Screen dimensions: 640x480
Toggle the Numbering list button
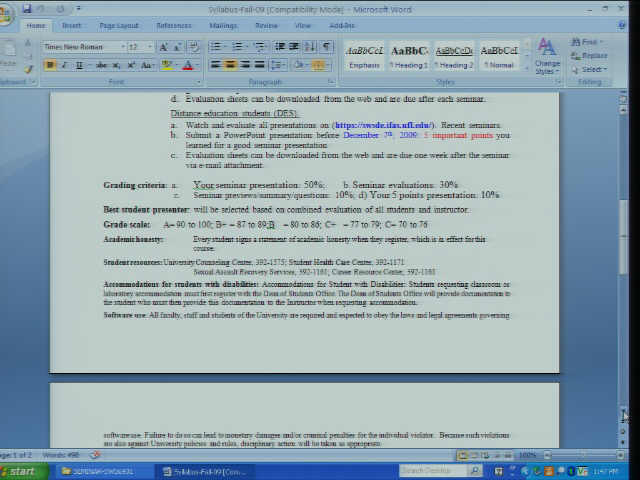click(x=238, y=47)
